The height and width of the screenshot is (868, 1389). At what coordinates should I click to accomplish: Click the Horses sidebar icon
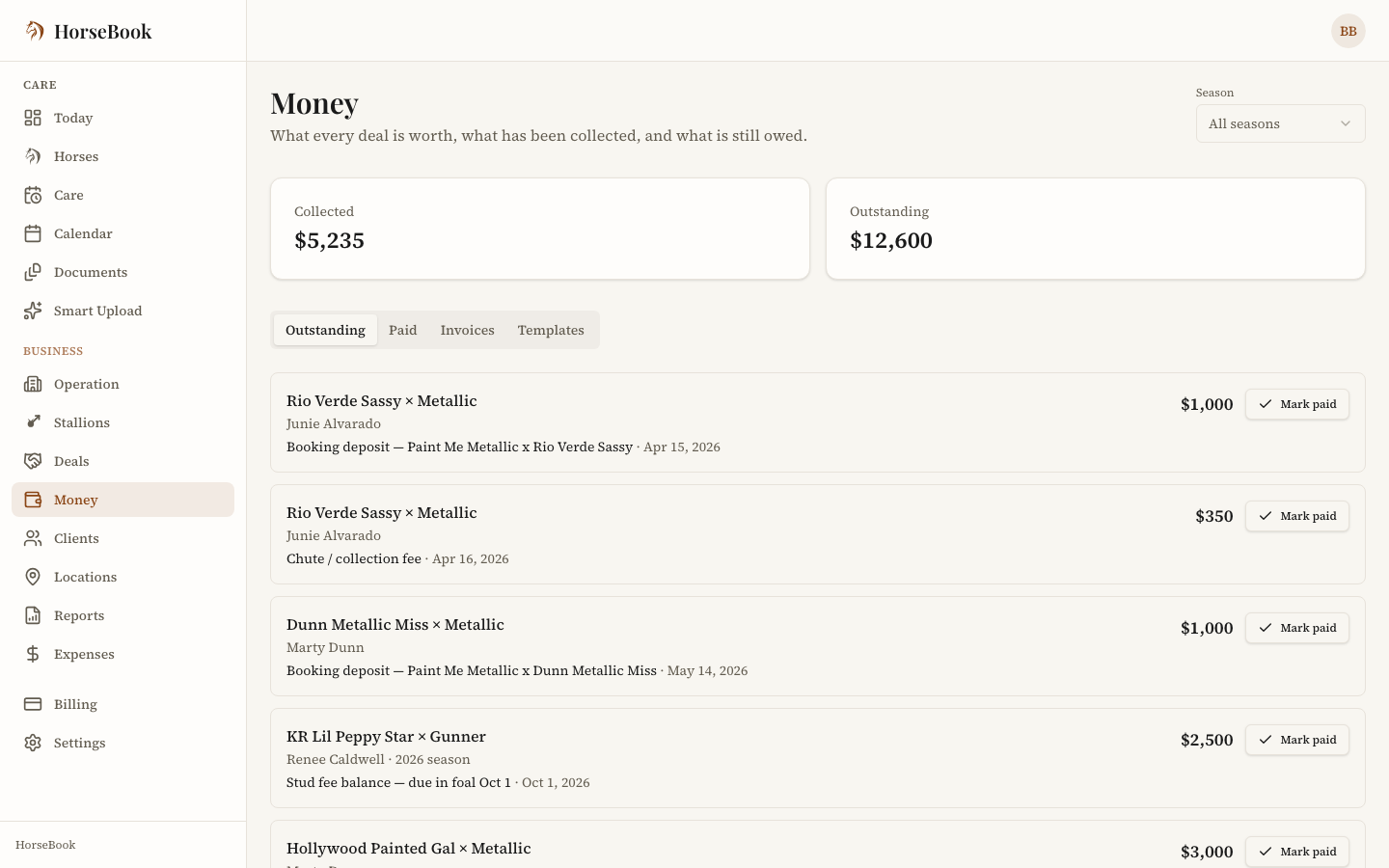pyautogui.click(x=33, y=156)
